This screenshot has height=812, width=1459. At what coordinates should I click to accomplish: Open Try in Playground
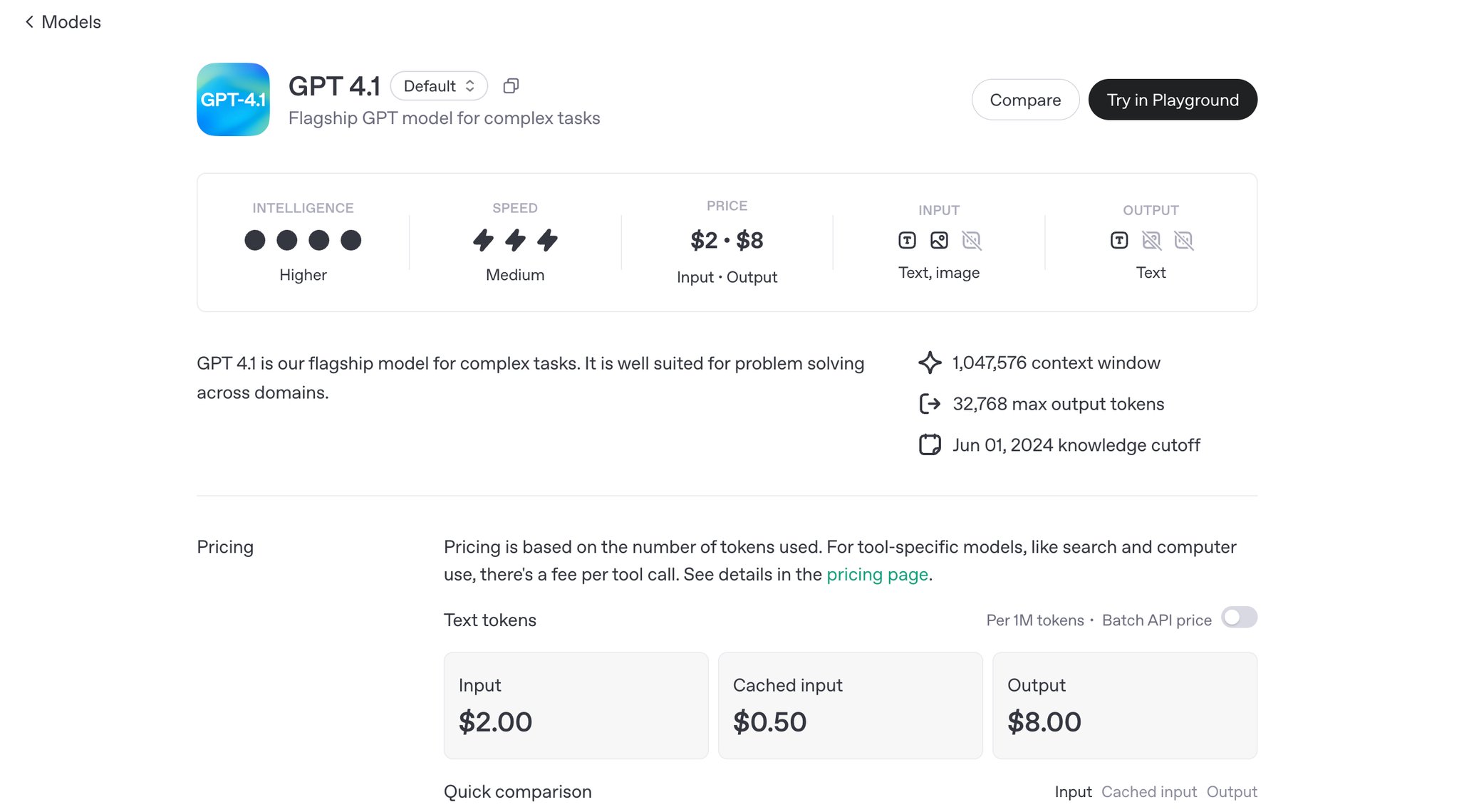tap(1173, 100)
